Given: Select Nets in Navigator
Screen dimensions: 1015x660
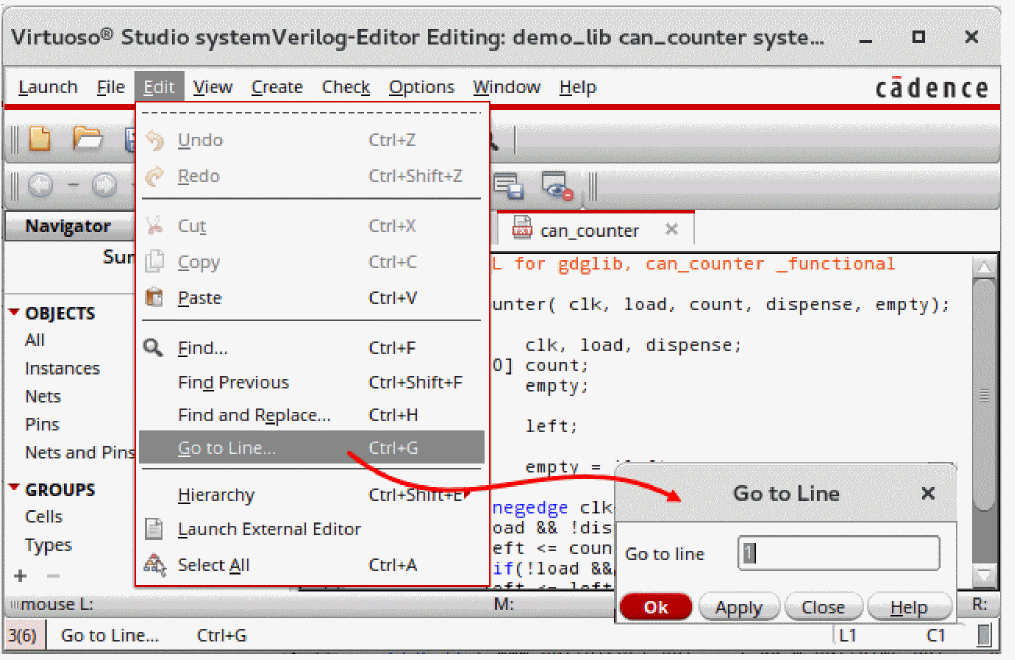Looking at the screenshot, I should click(x=43, y=396).
